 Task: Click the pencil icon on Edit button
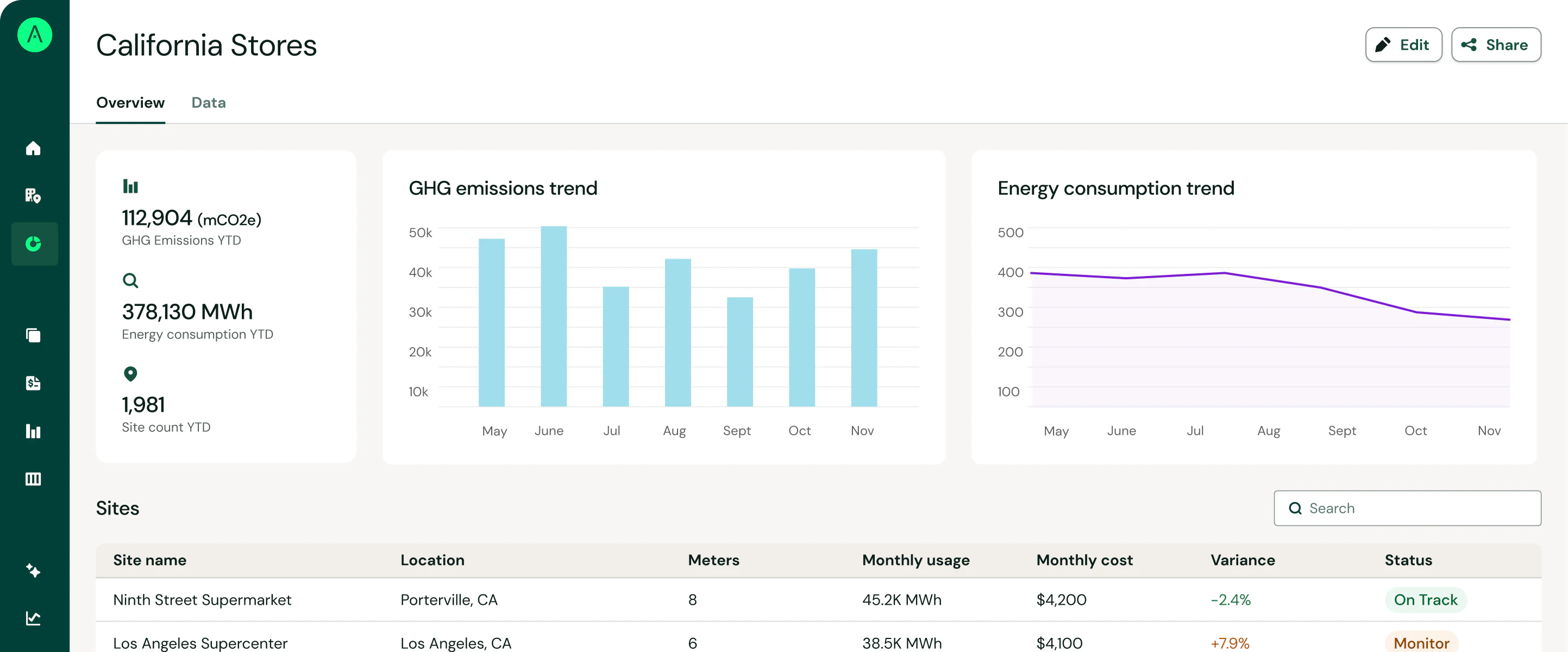click(1383, 45)
